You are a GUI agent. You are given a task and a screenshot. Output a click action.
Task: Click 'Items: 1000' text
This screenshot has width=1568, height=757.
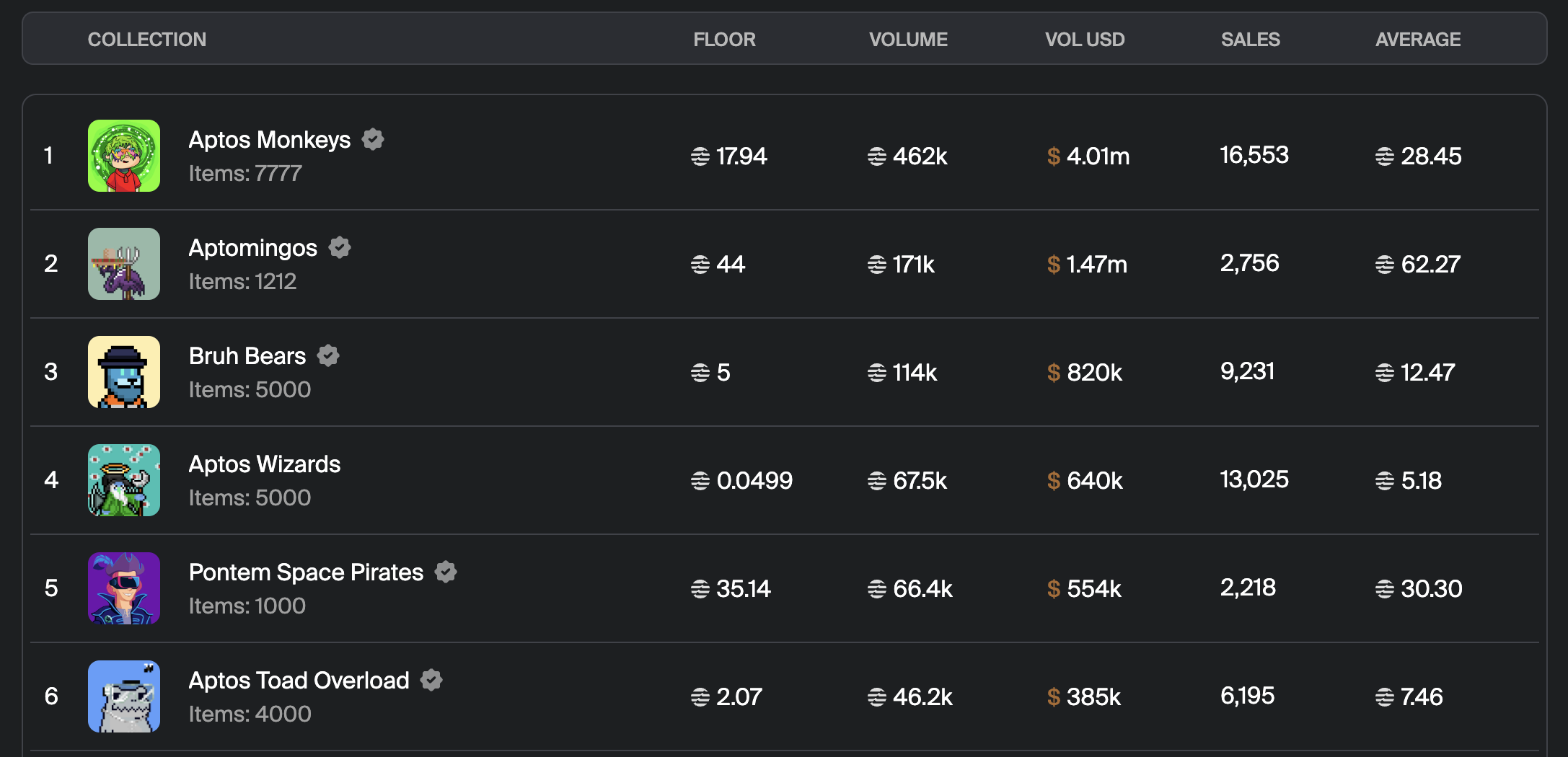(x=247, y=606)
